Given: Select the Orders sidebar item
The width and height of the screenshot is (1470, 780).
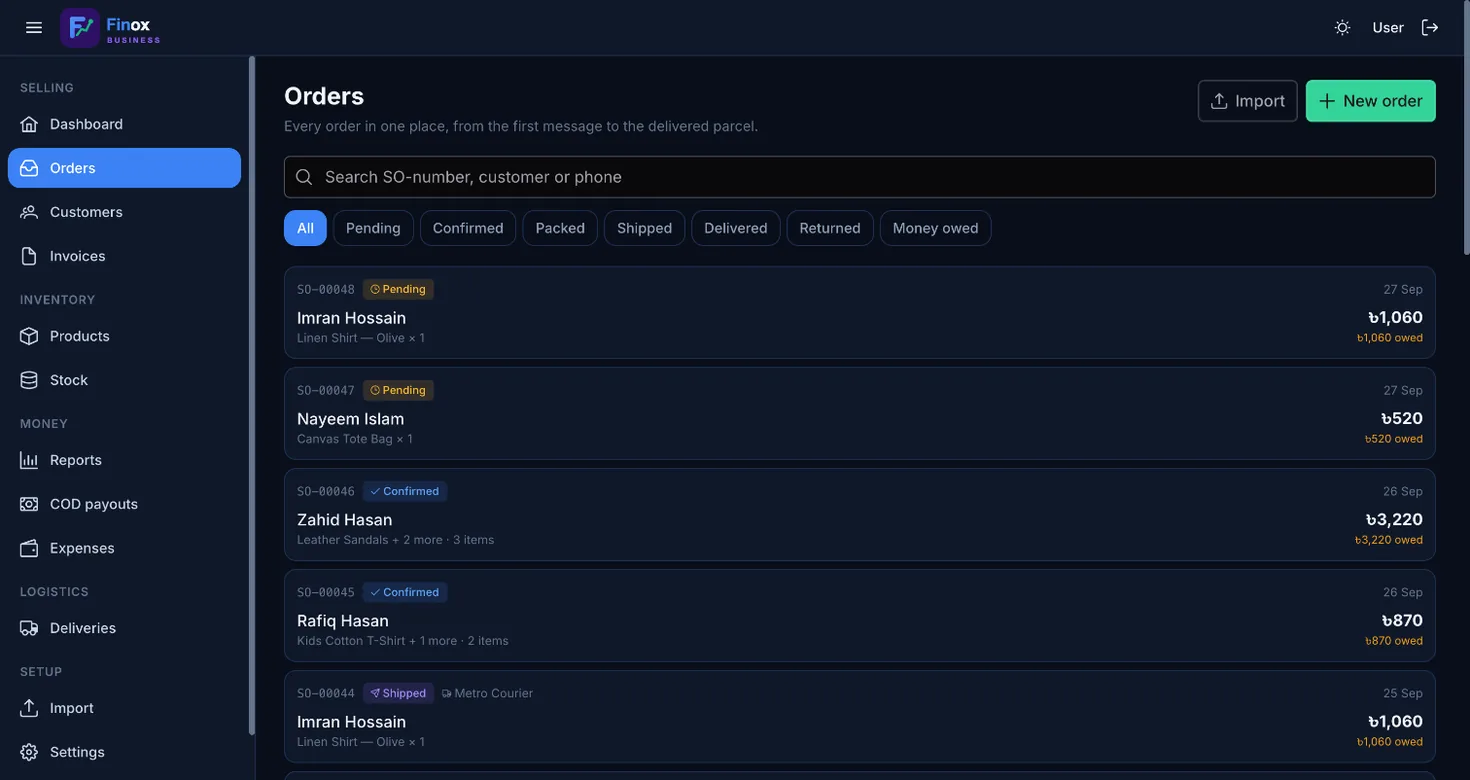Looking at the screenshot, I should (x=124, y=168).
